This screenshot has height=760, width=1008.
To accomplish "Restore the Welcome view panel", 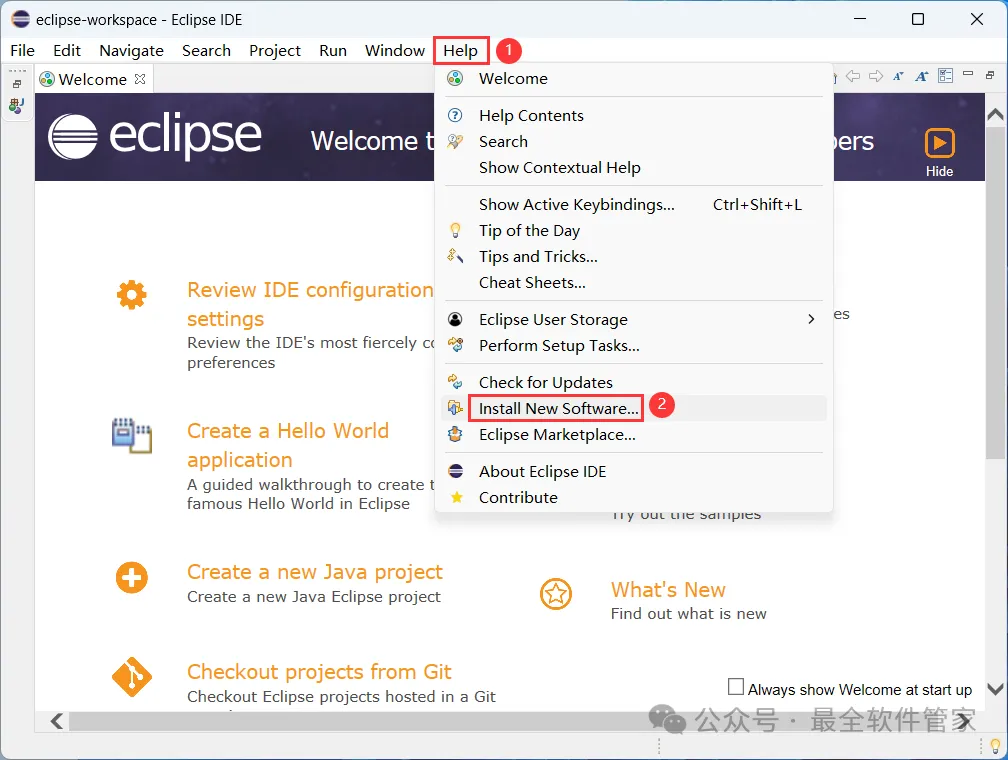I will [991, 75].
